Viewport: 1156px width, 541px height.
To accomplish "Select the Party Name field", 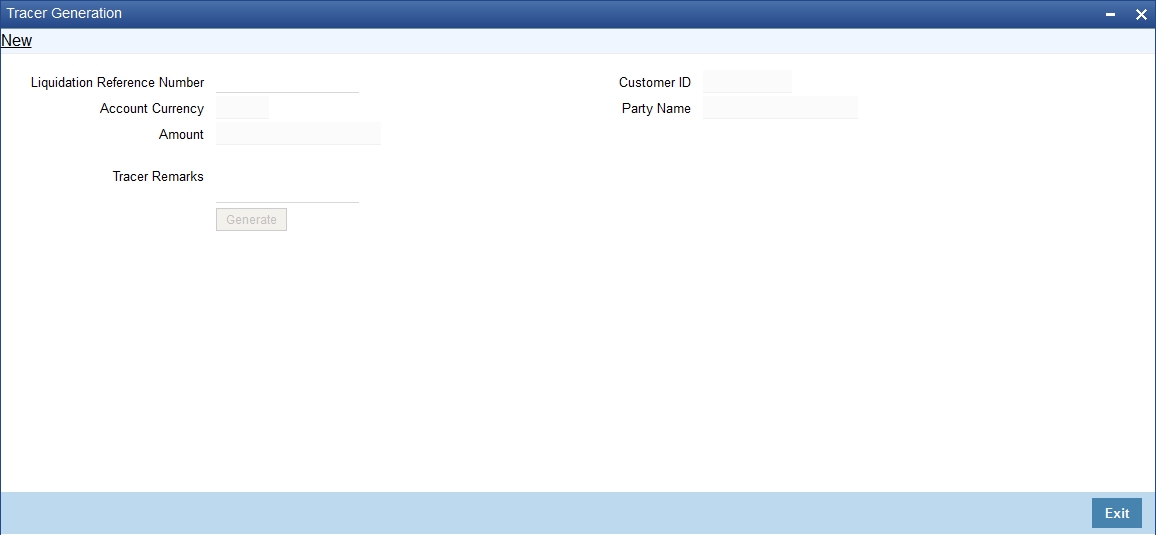I will point(780,108).
